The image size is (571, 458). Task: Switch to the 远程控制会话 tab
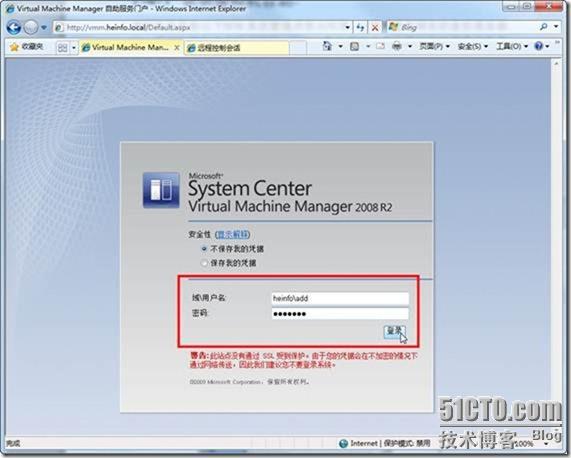[237, 47]
